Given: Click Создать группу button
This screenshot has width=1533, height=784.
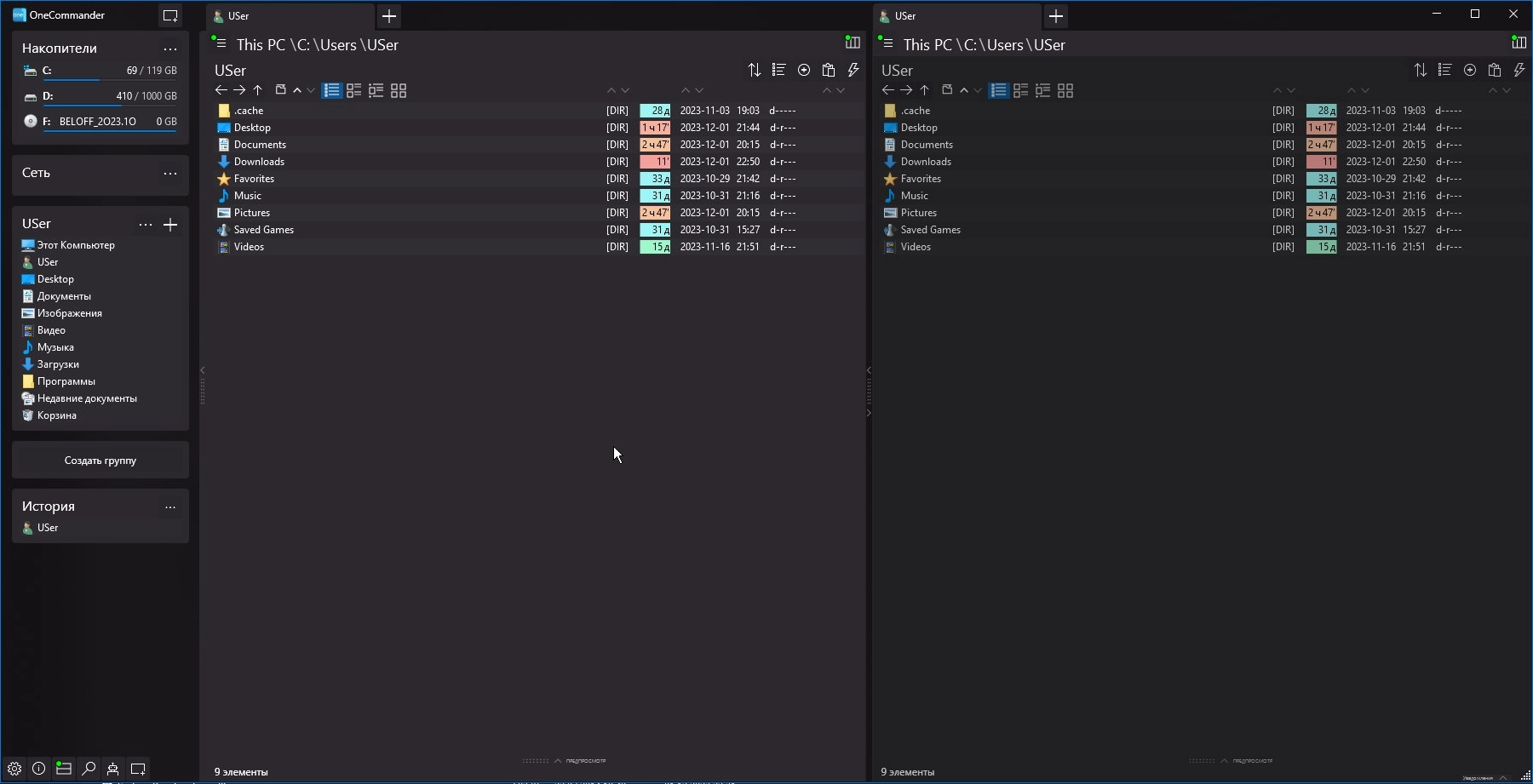Looking at the screenshot, I should (100, 461).
